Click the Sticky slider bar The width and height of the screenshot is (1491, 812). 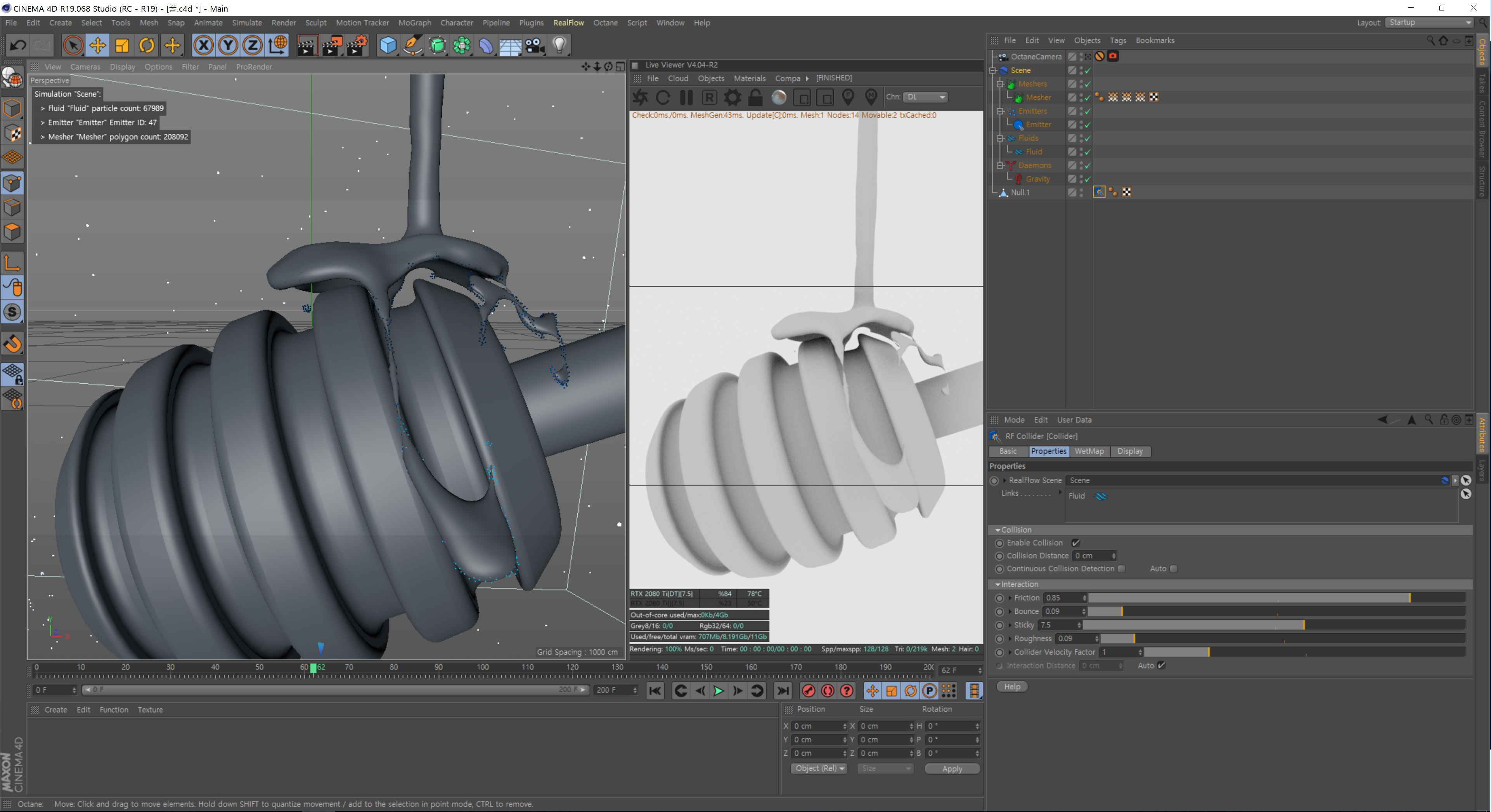(x=1274, y=625)
